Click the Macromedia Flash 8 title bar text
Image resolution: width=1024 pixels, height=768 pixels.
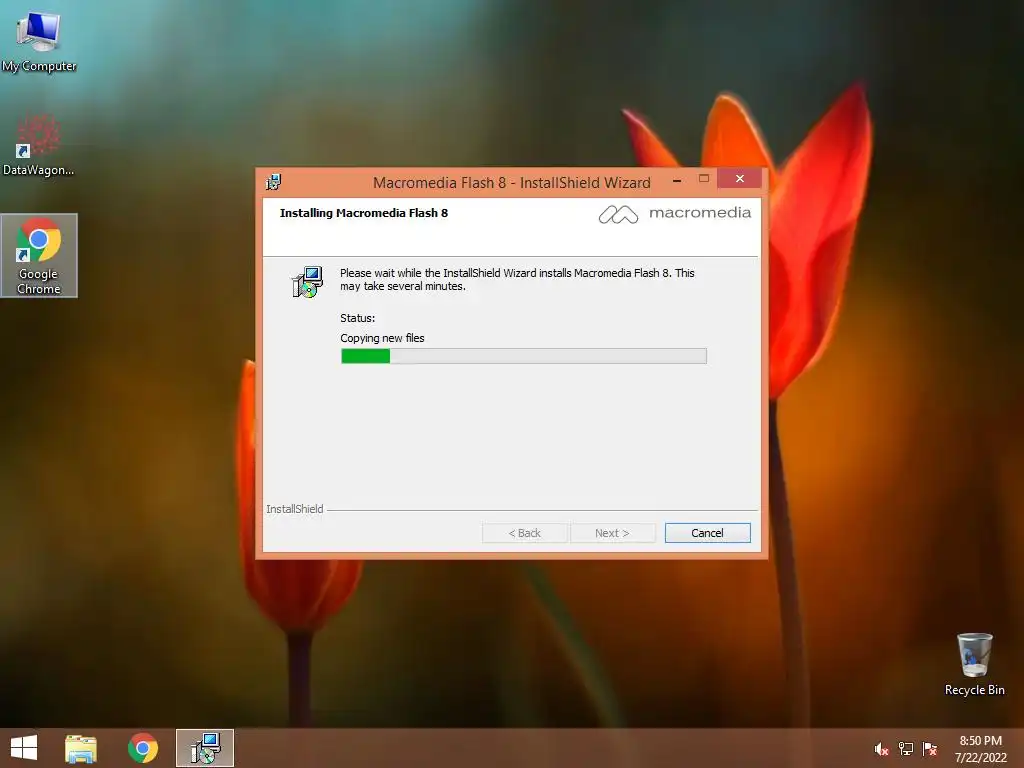[511, 183]
